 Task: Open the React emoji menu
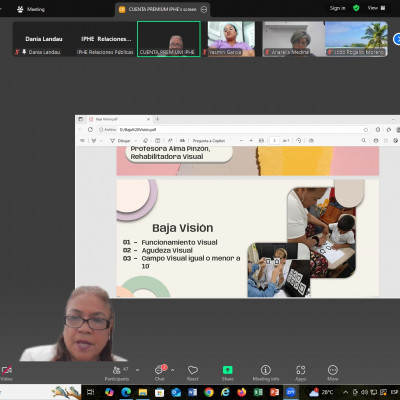tap(193, 373)
